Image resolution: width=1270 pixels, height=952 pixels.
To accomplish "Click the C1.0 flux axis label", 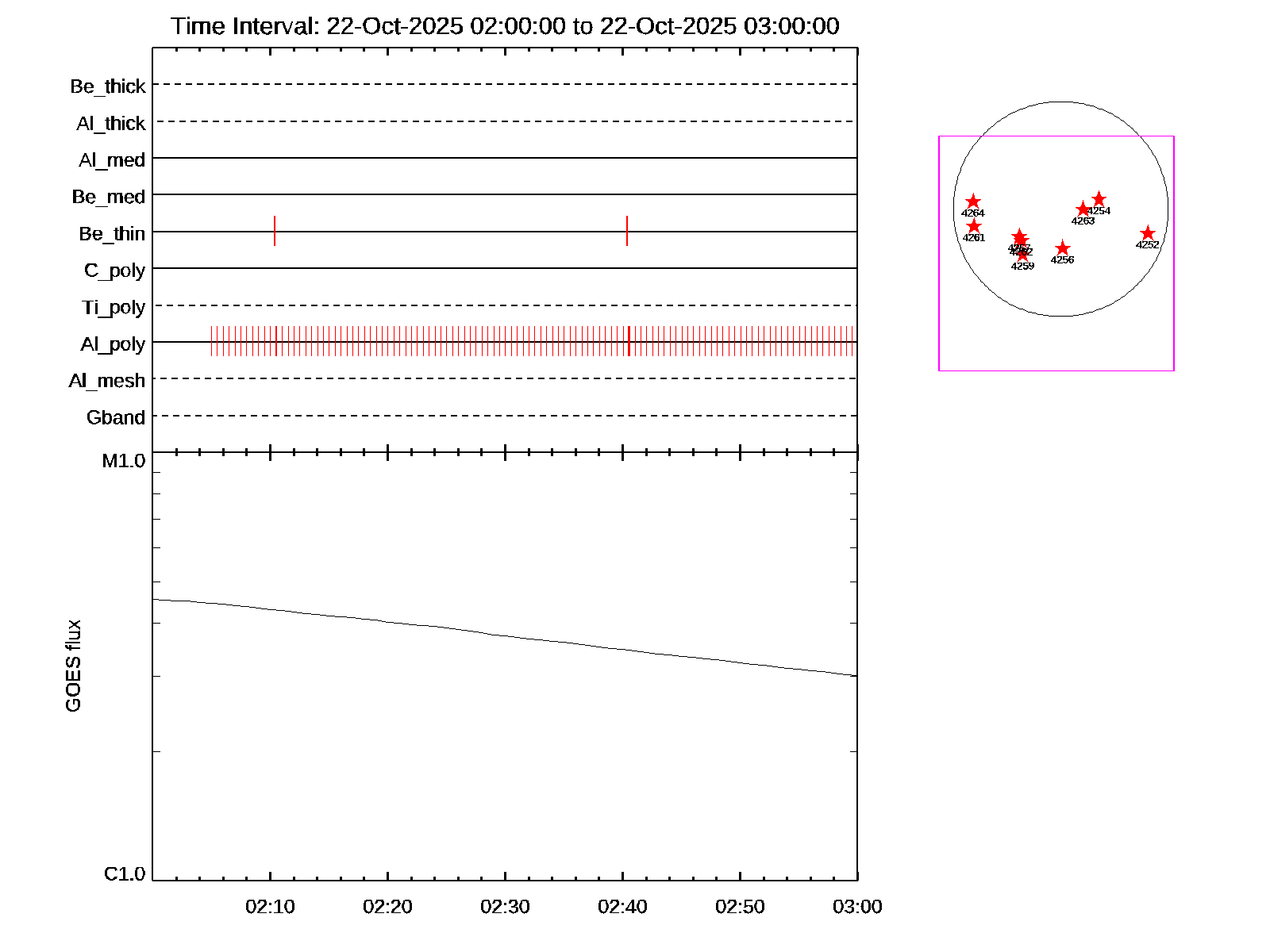I will point(125,874).
